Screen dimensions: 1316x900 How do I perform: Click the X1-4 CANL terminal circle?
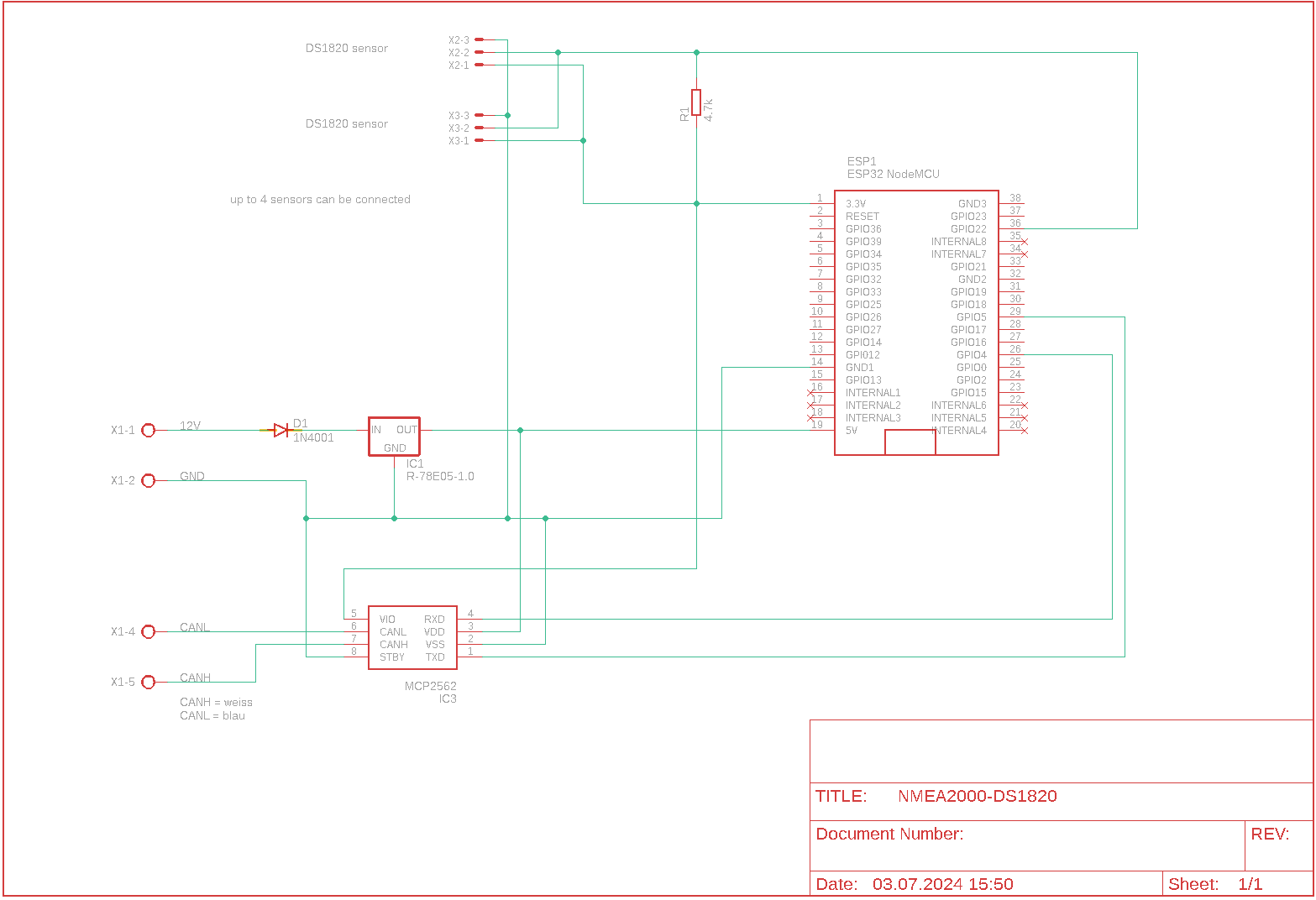click(x=149, y=631)
